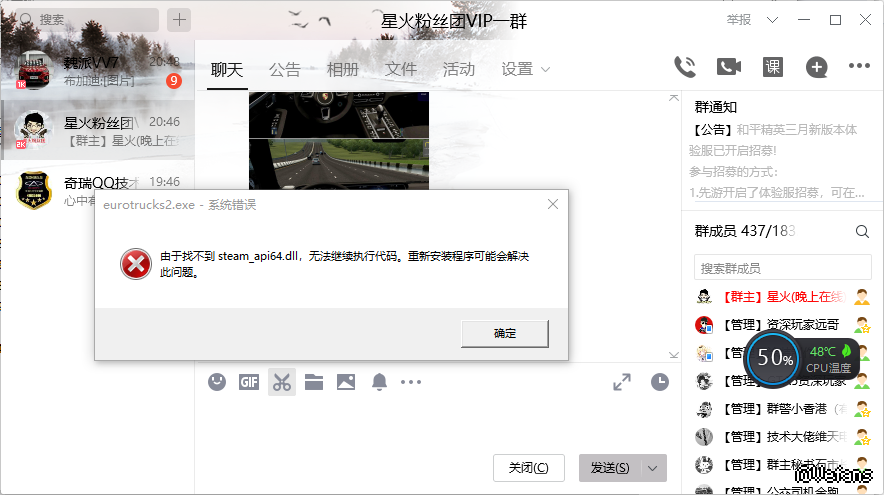Click the CPU 50% usage floating widget
The width and height of the screenshot is (884, 495).
click(774, 357)
